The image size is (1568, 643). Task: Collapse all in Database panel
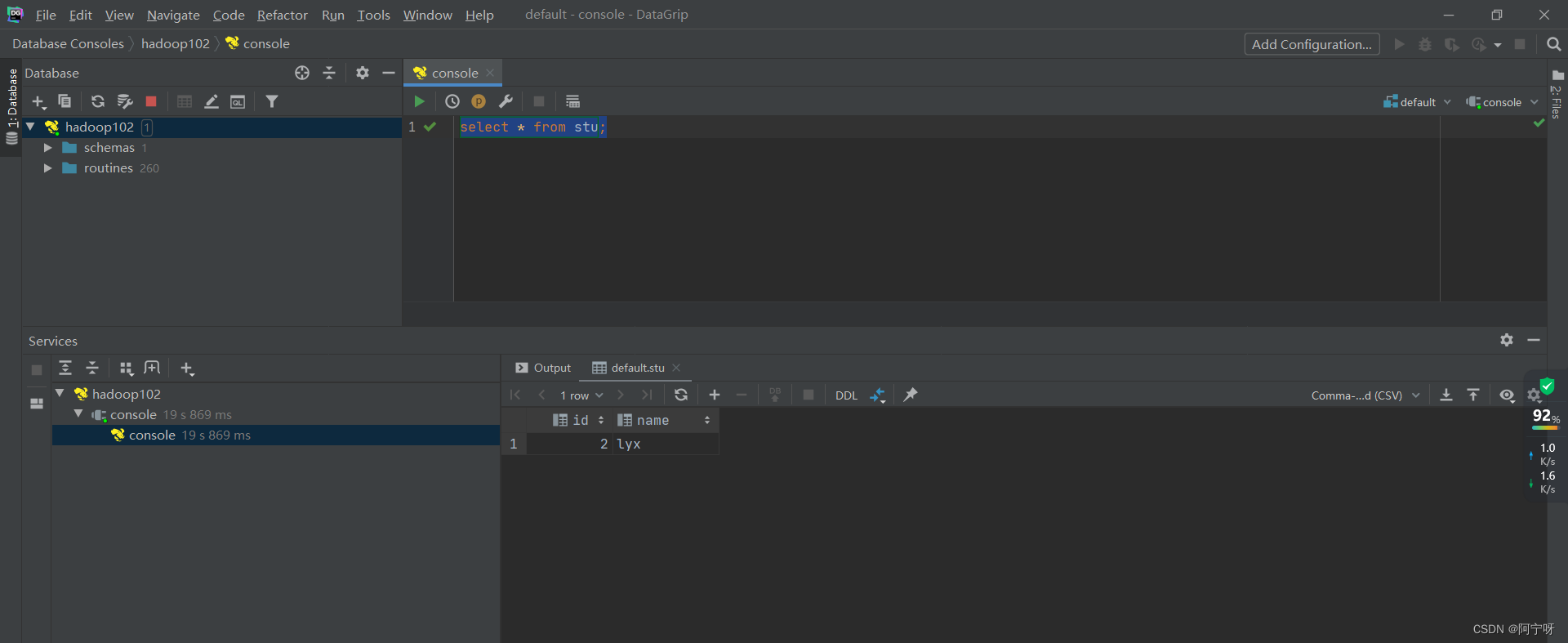click(329, 73)
